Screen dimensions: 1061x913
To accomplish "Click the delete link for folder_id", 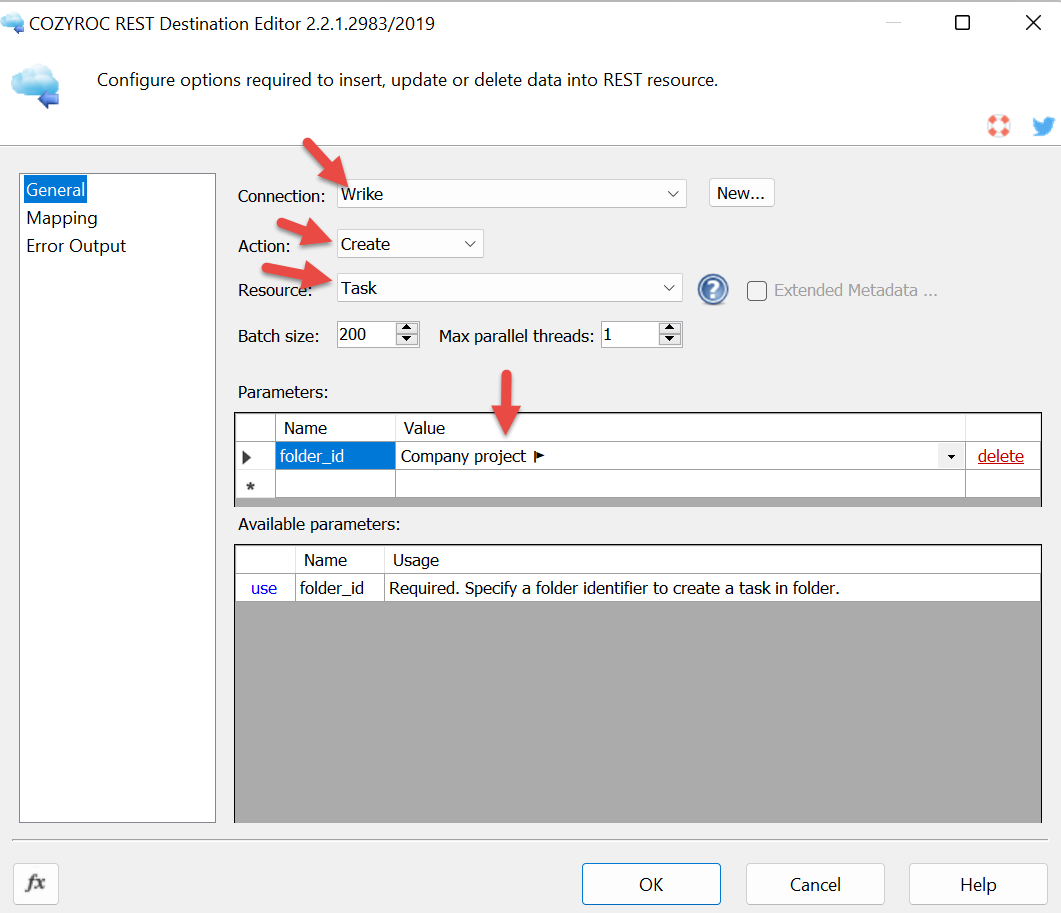I will pos(1000,456).
